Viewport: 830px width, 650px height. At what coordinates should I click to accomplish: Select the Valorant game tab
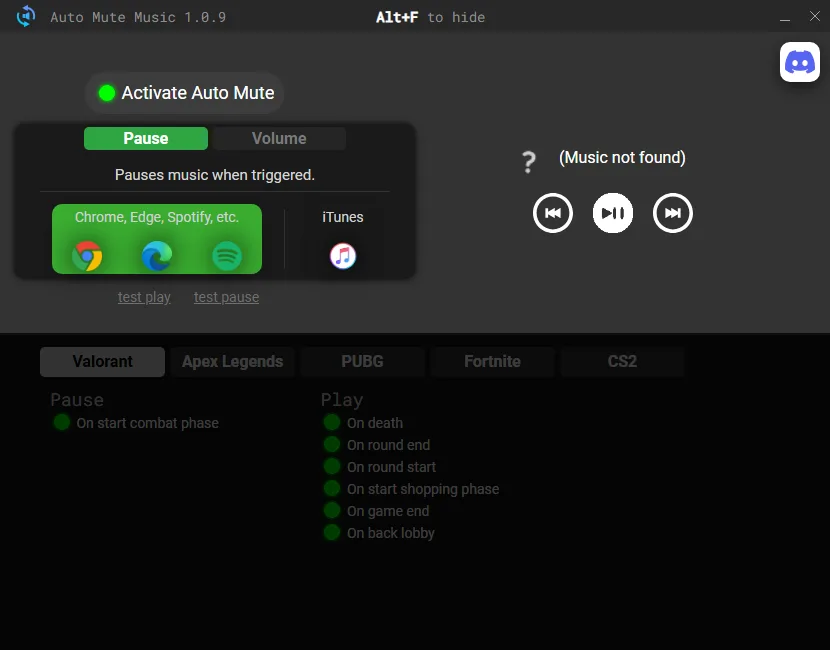click(x=103, y=362)
